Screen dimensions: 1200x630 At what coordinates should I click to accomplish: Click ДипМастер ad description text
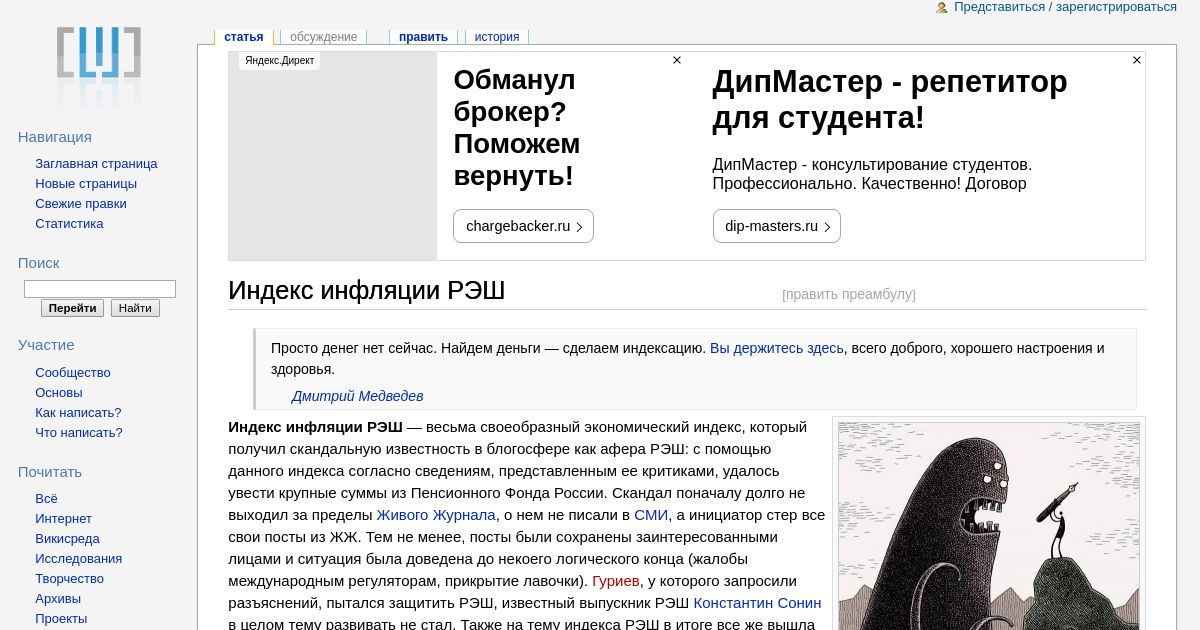[x=872, y=174]
